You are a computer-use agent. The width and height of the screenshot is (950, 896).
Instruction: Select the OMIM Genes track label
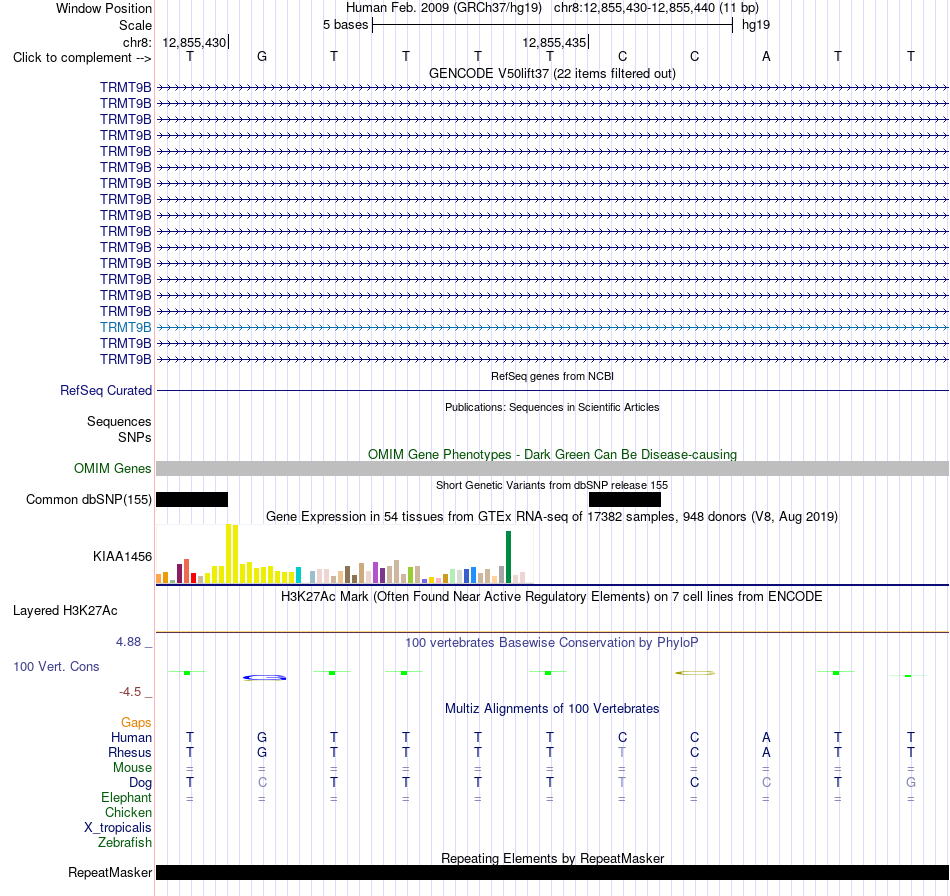pyautogui.click(x=112, y=468)
